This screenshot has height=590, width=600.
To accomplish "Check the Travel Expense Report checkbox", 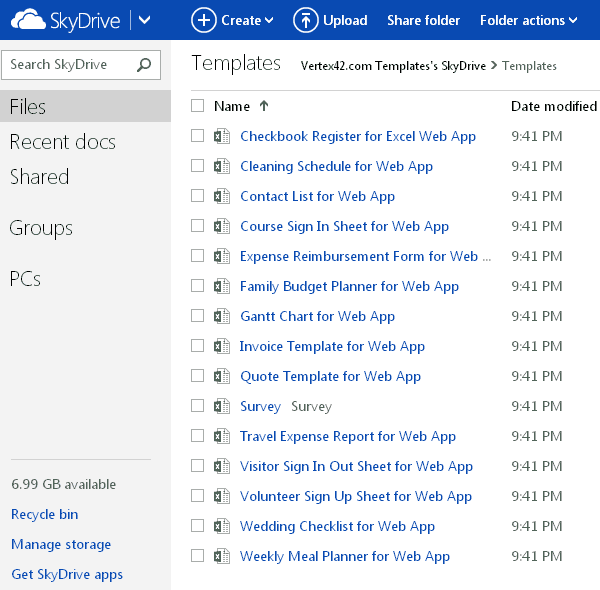I will (197, 435).
